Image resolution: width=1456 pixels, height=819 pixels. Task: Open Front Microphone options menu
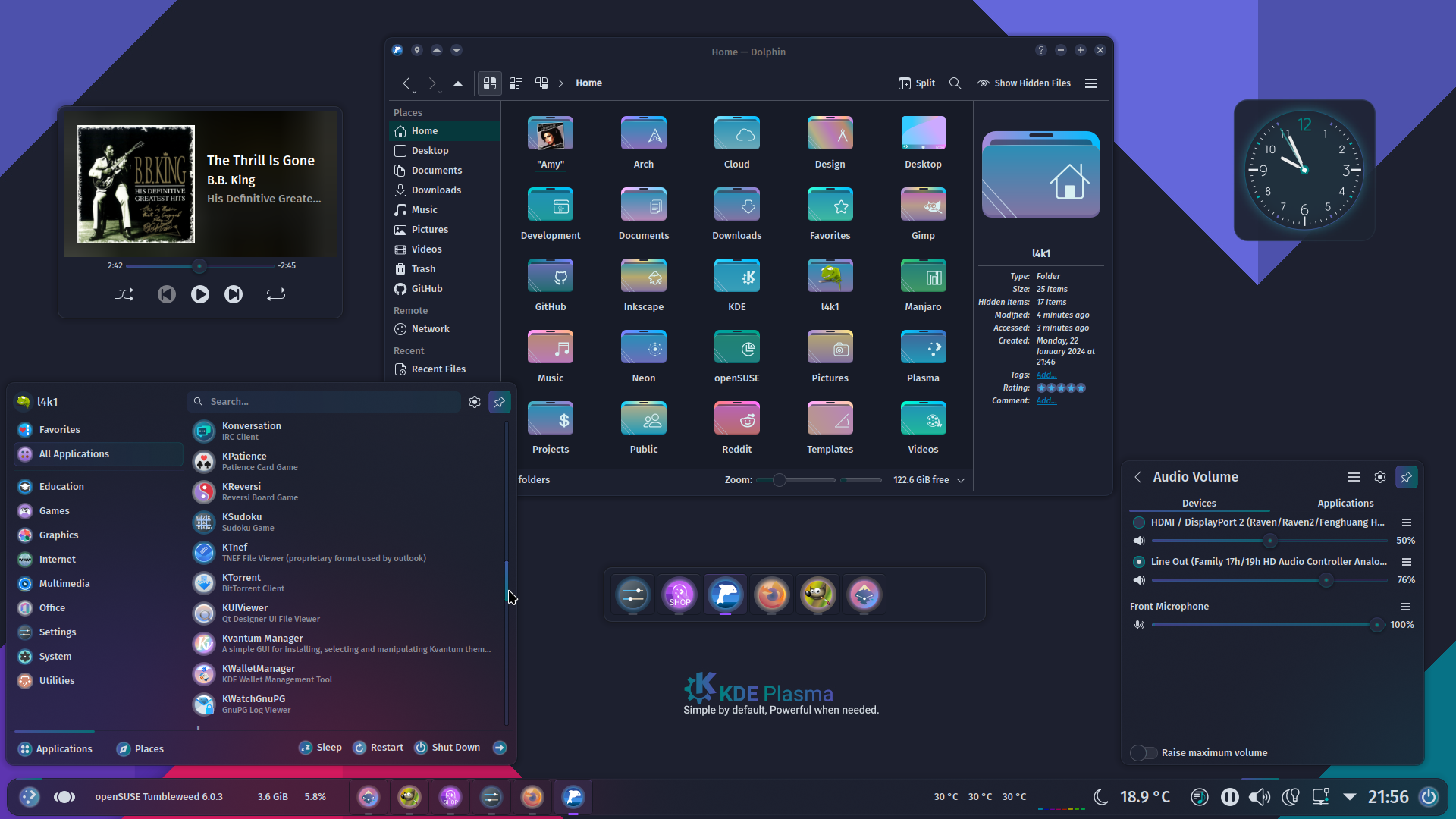[x=1405, y=607]
